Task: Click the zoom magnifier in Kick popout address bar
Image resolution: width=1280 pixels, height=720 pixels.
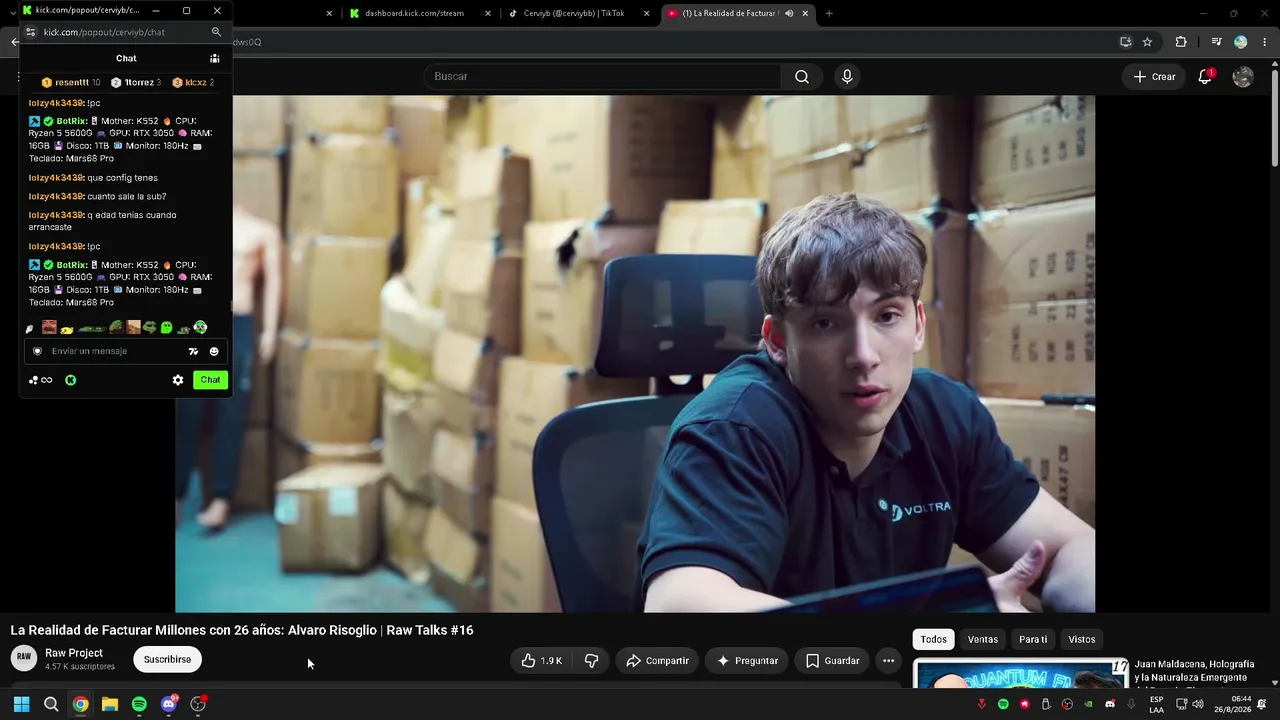Action: click(216, 32)
